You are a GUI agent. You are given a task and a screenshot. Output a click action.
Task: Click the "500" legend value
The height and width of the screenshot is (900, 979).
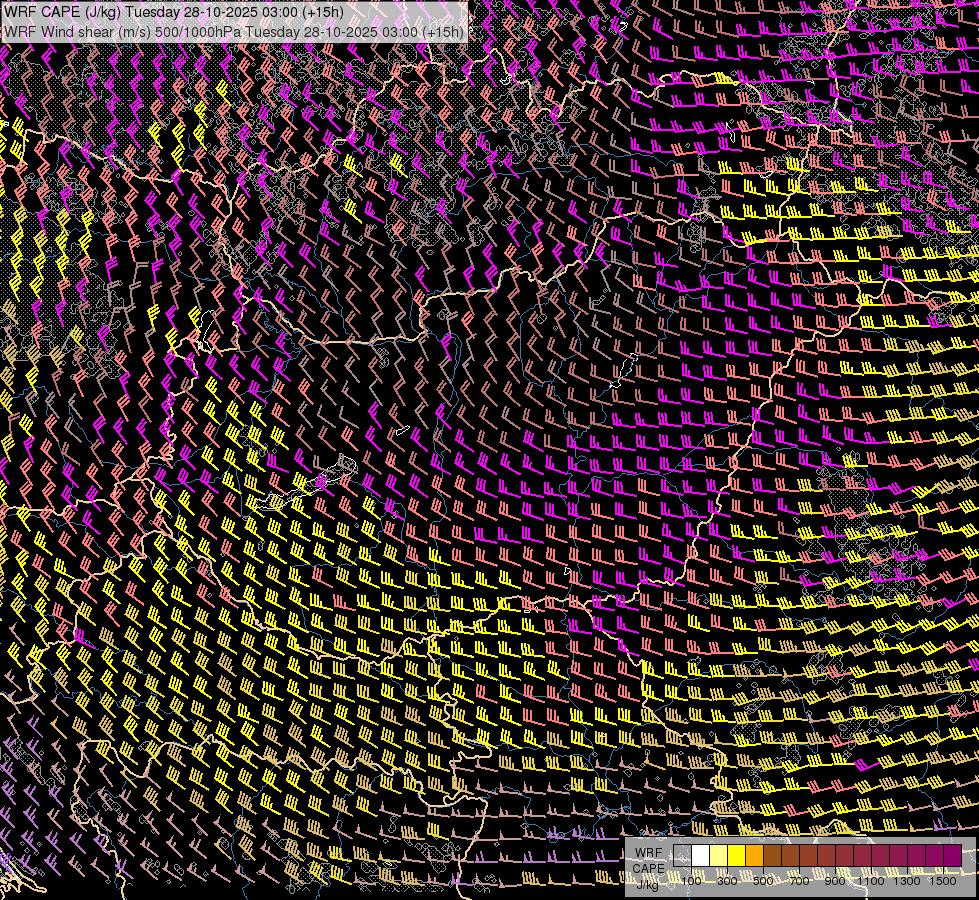763,881
